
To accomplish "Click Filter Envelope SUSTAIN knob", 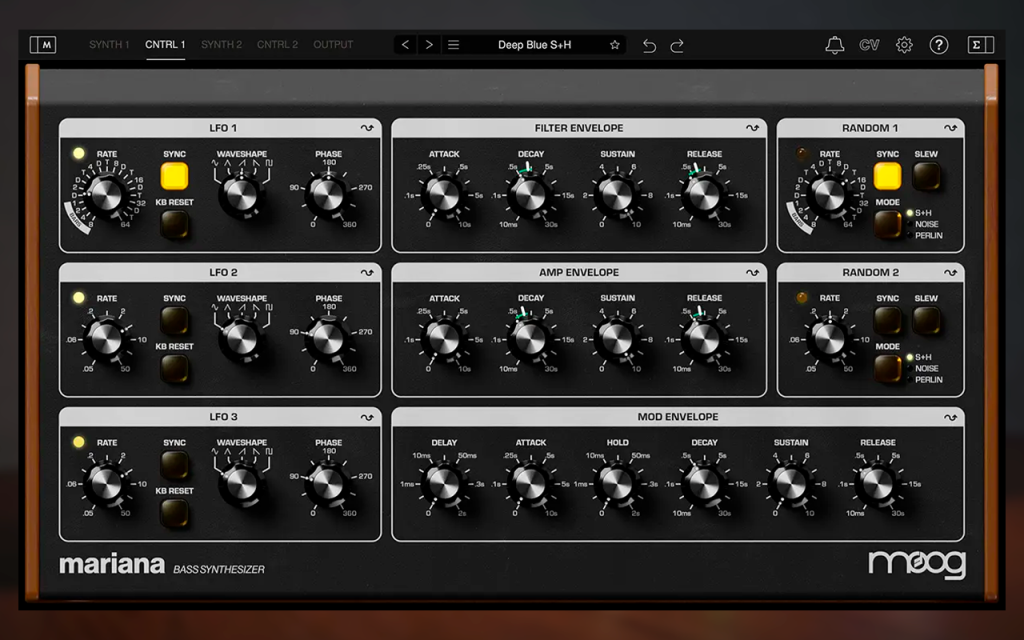I will tap(617, 195).
